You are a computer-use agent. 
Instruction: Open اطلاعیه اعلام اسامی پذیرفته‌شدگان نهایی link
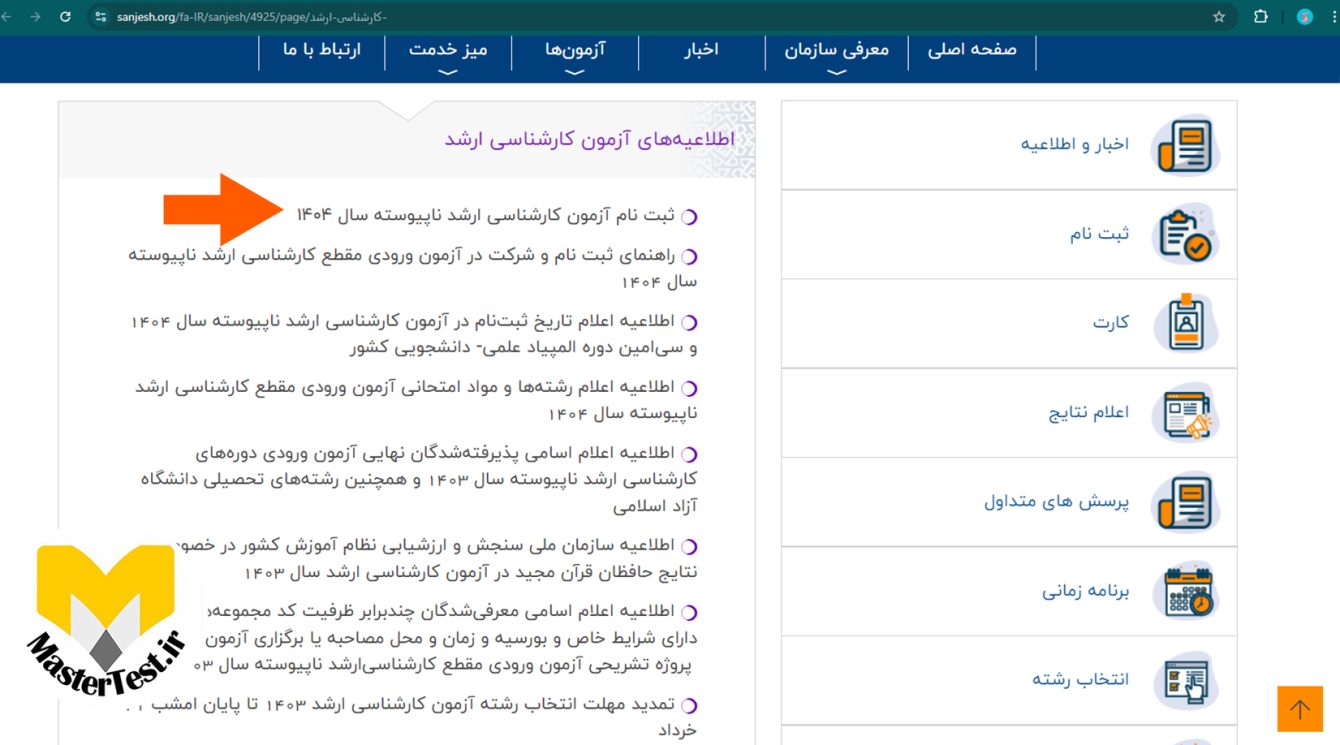coord(418,479)
